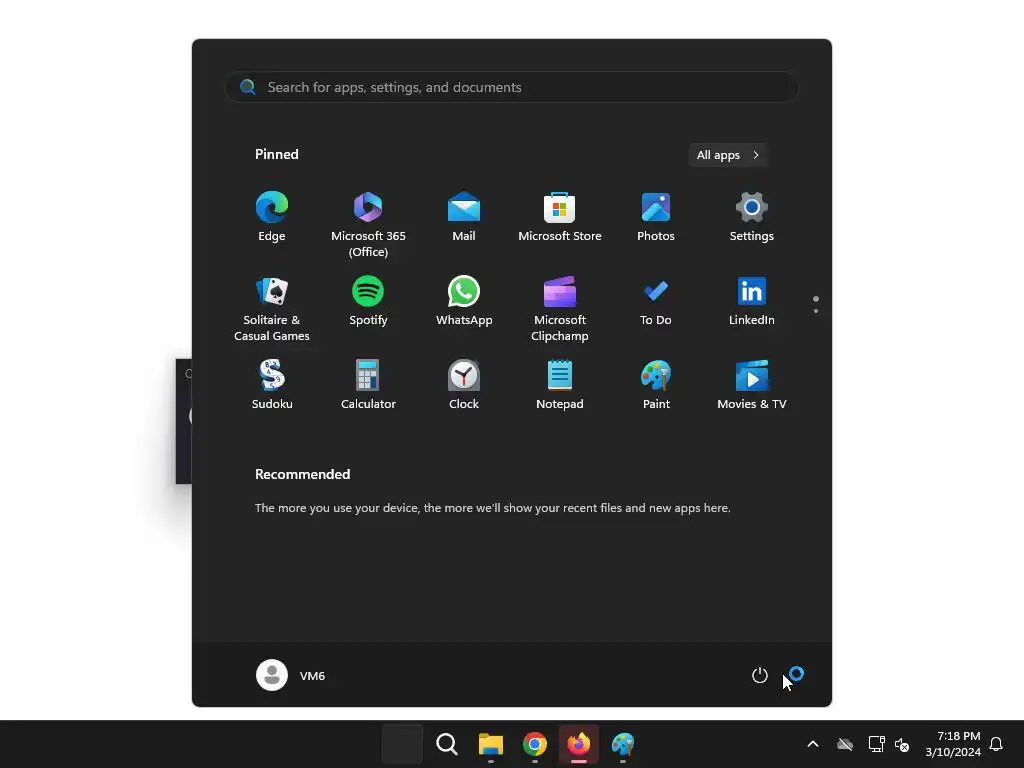Open Microsoft Store from pinned apps
This screenshot has width=1024, height=768.
tap(560, 217)
